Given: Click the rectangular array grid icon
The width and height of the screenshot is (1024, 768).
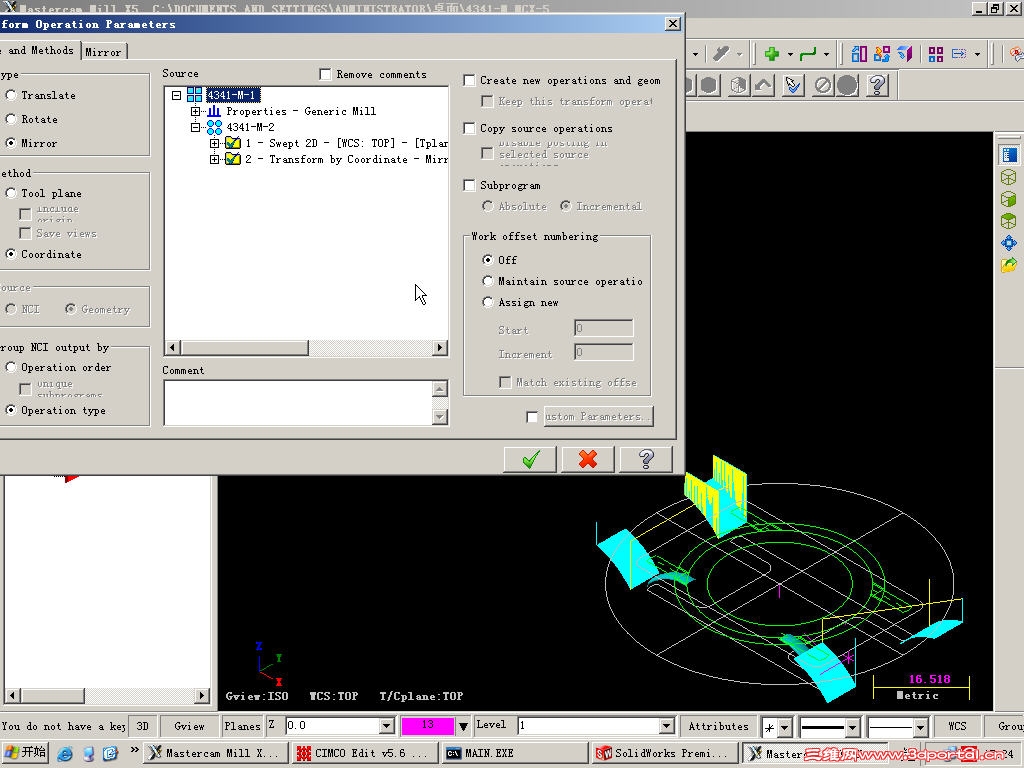Looking at the screenshot, I should (x=936, y=54).
